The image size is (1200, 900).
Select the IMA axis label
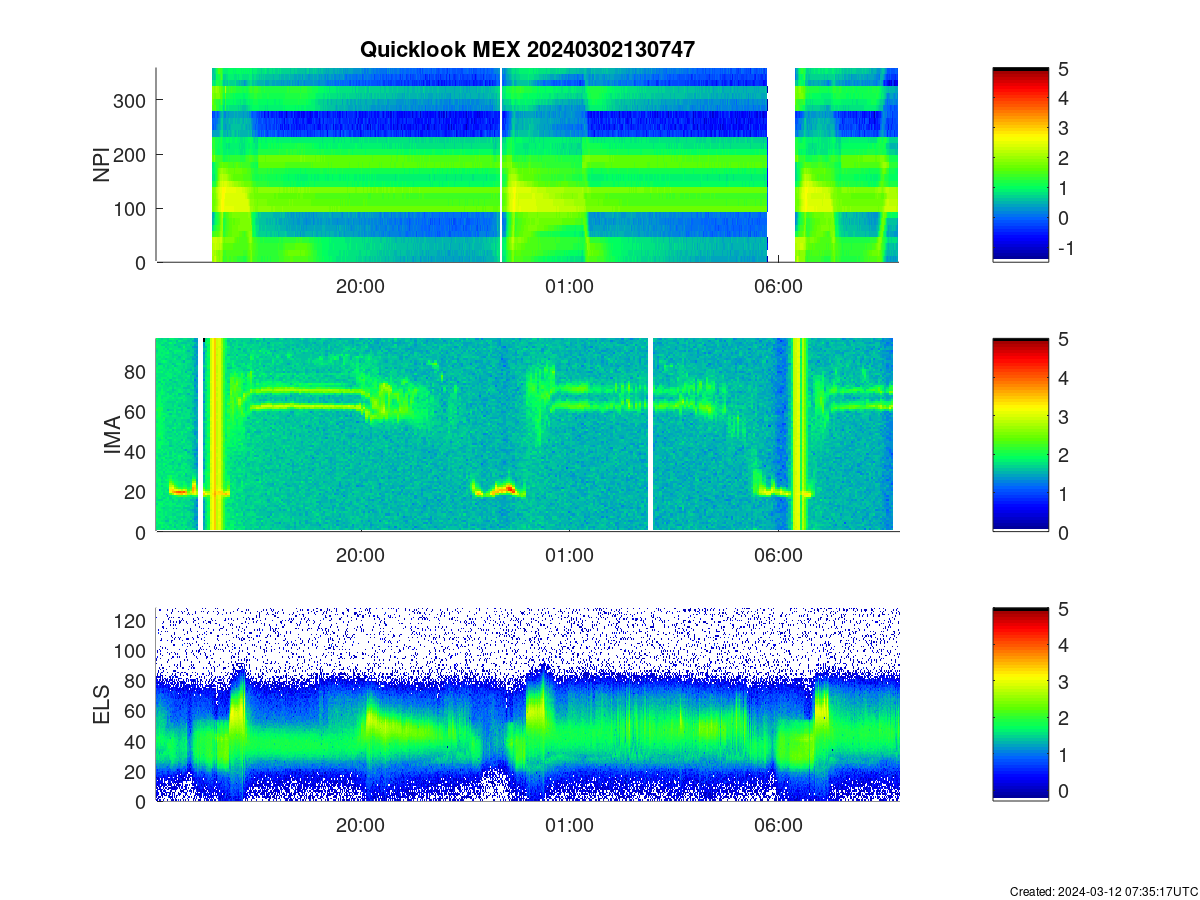click(x=112, y=435)
